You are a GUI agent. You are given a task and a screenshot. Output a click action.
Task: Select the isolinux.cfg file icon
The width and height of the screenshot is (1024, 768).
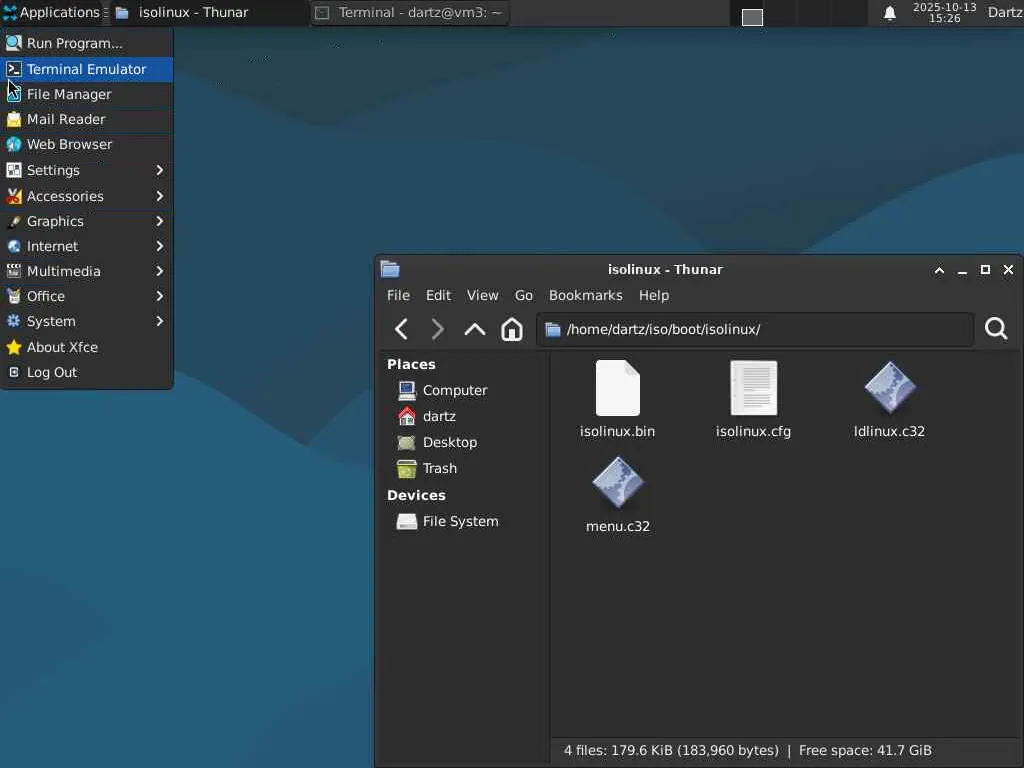pos(754,388)
